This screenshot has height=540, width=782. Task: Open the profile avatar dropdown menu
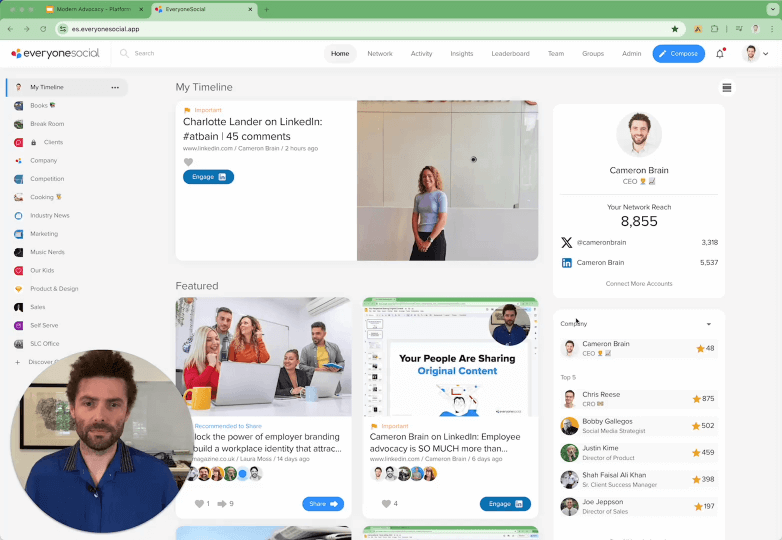point(757,54)
